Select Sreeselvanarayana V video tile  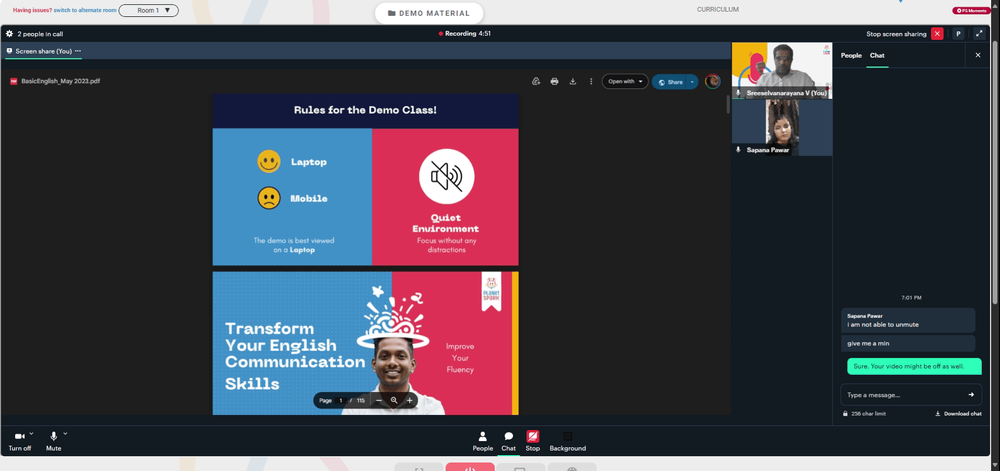(x=782, y=70)
